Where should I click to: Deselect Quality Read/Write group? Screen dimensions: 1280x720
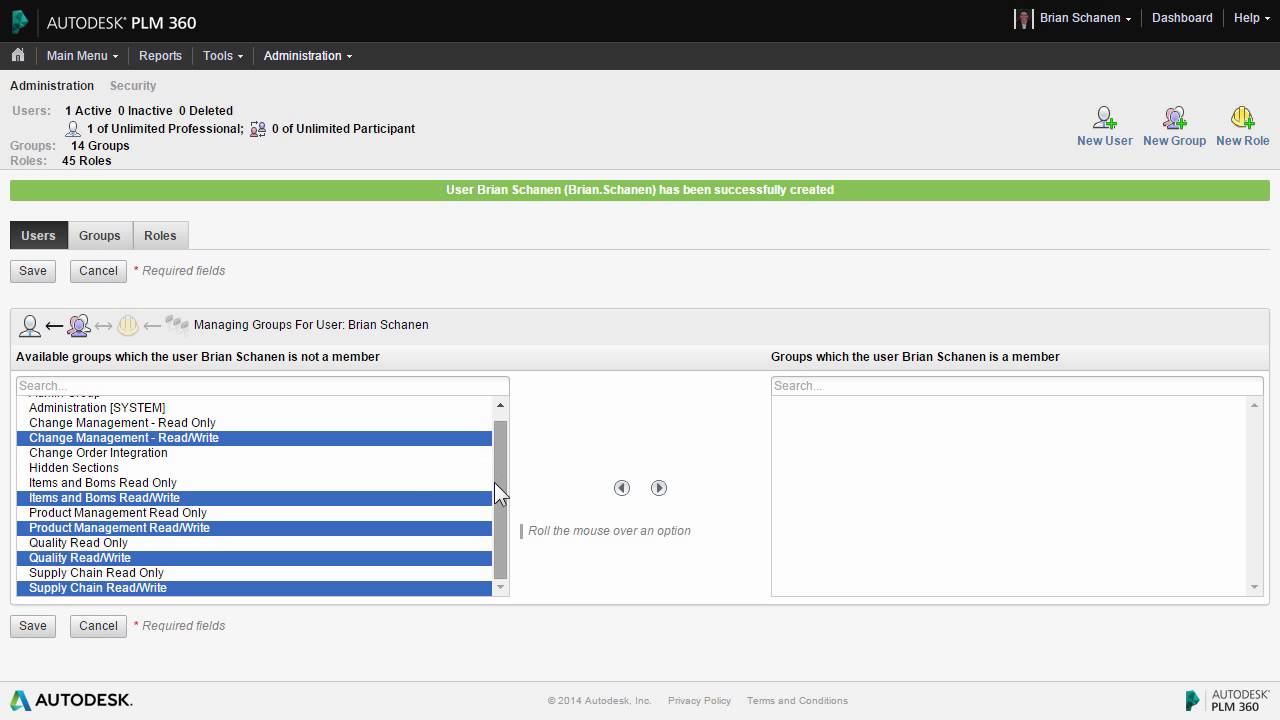[x=254, y=558]
